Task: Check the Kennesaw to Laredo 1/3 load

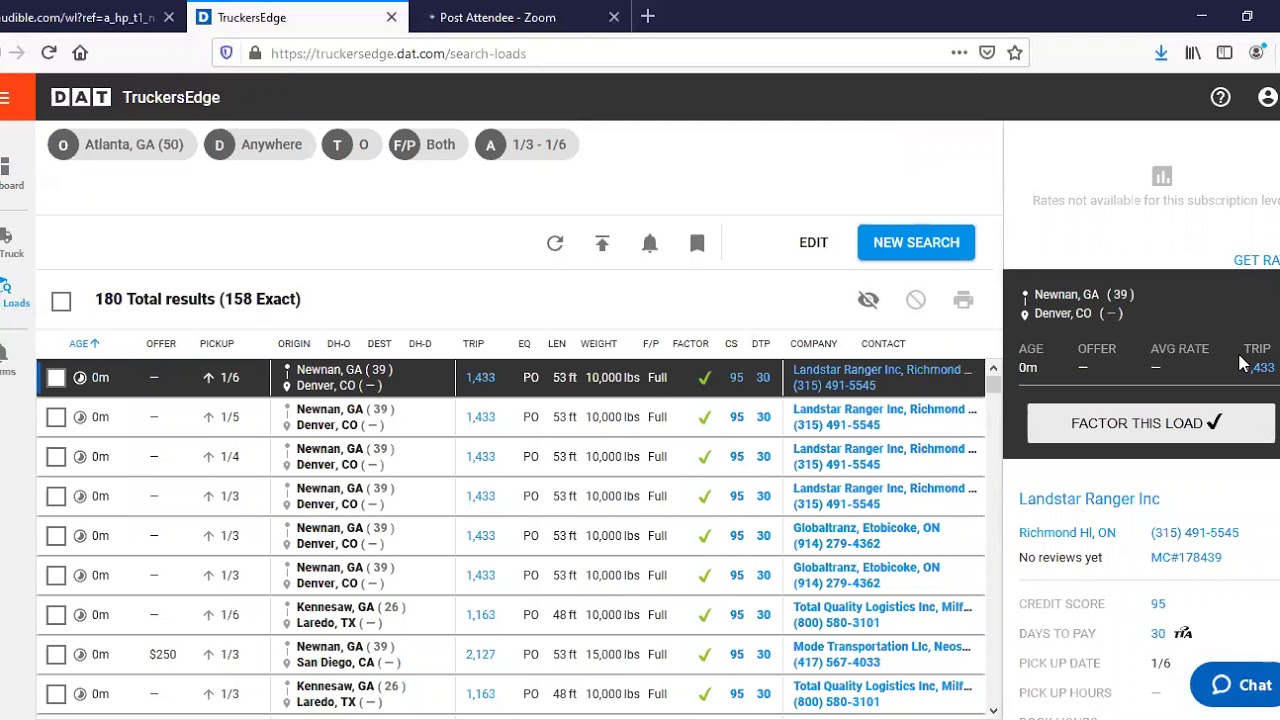Action: click(x=56, y=694)
